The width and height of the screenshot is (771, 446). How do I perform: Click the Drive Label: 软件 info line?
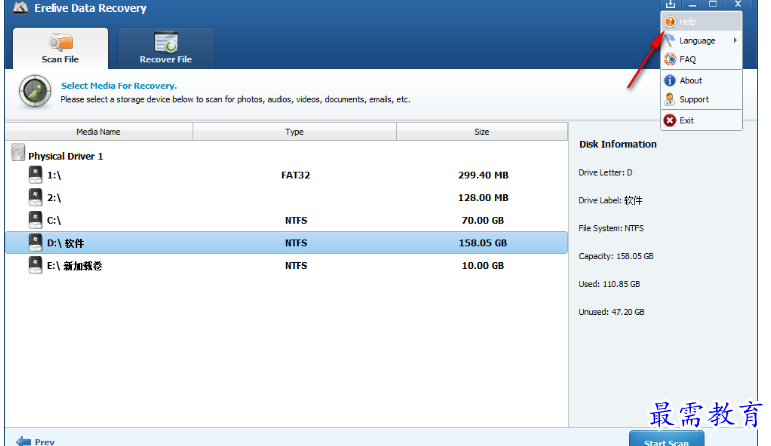coord(610,201)
